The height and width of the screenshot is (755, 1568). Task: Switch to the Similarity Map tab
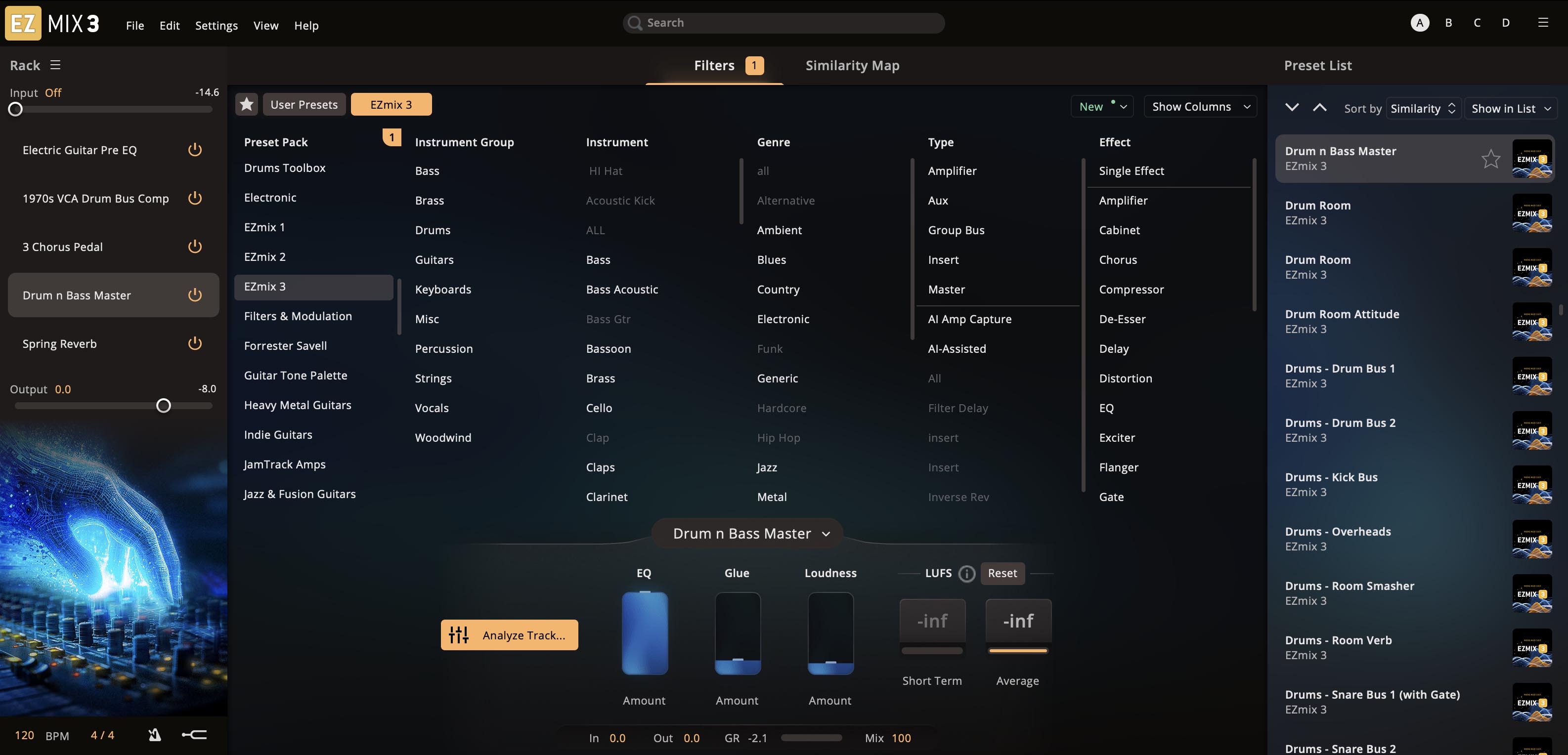[852, 65]
